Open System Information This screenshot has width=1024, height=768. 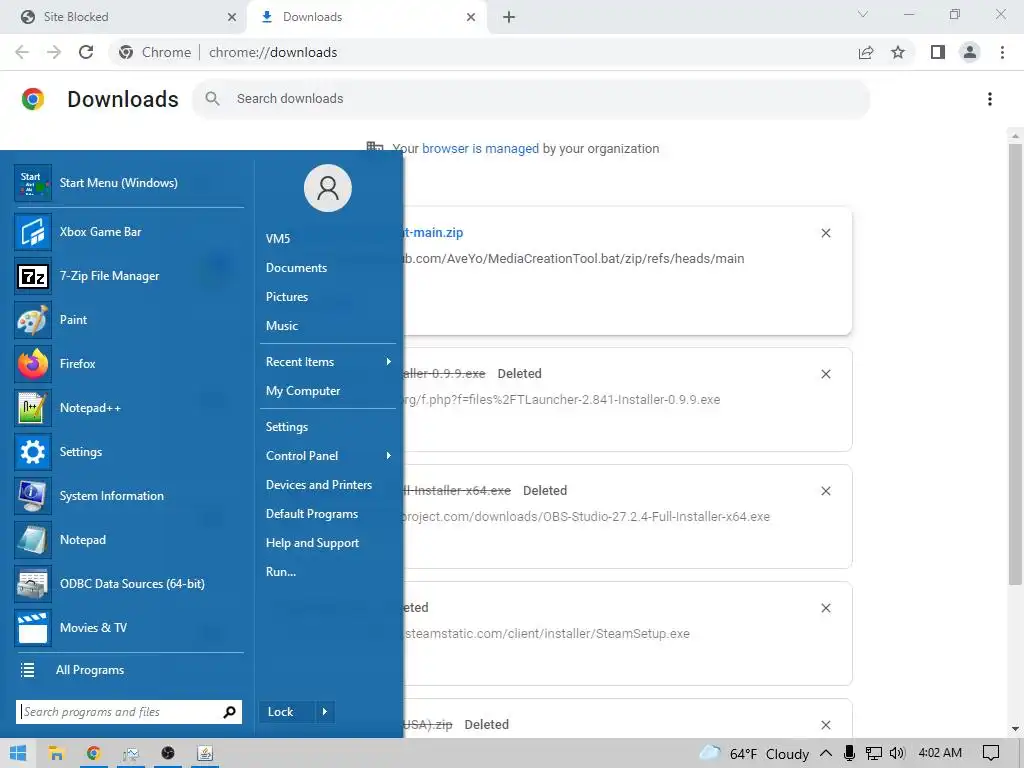coord(129,496)
